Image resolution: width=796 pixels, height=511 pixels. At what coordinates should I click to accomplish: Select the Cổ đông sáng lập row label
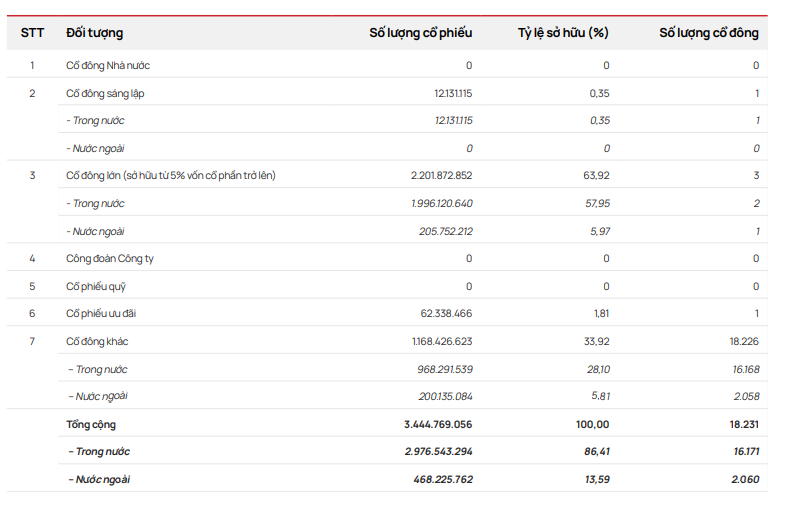coord(105,93)
